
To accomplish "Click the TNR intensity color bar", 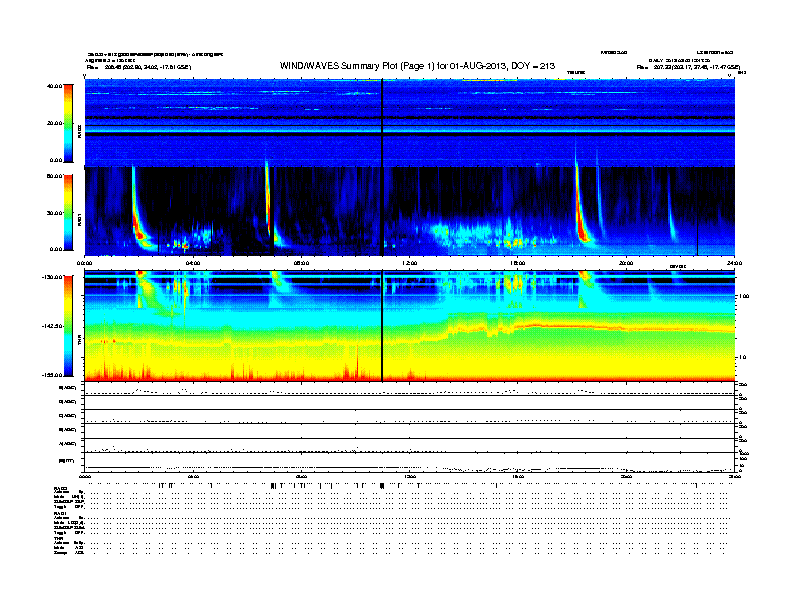I will tap(68, 326).
